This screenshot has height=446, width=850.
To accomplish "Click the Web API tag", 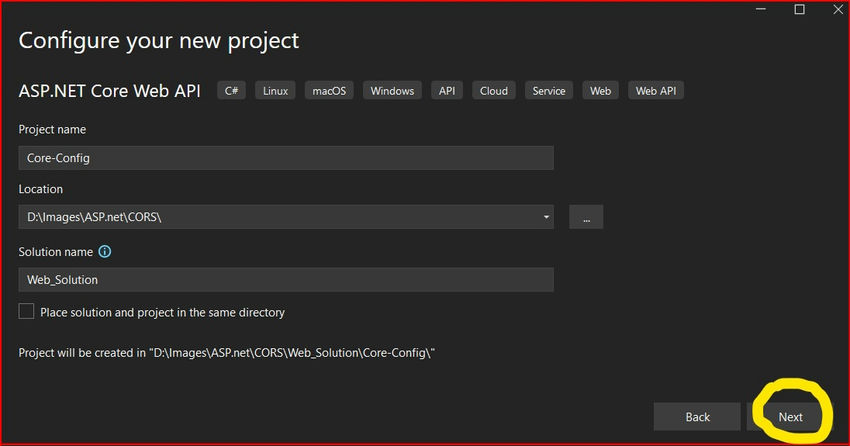I will (656, 91).
